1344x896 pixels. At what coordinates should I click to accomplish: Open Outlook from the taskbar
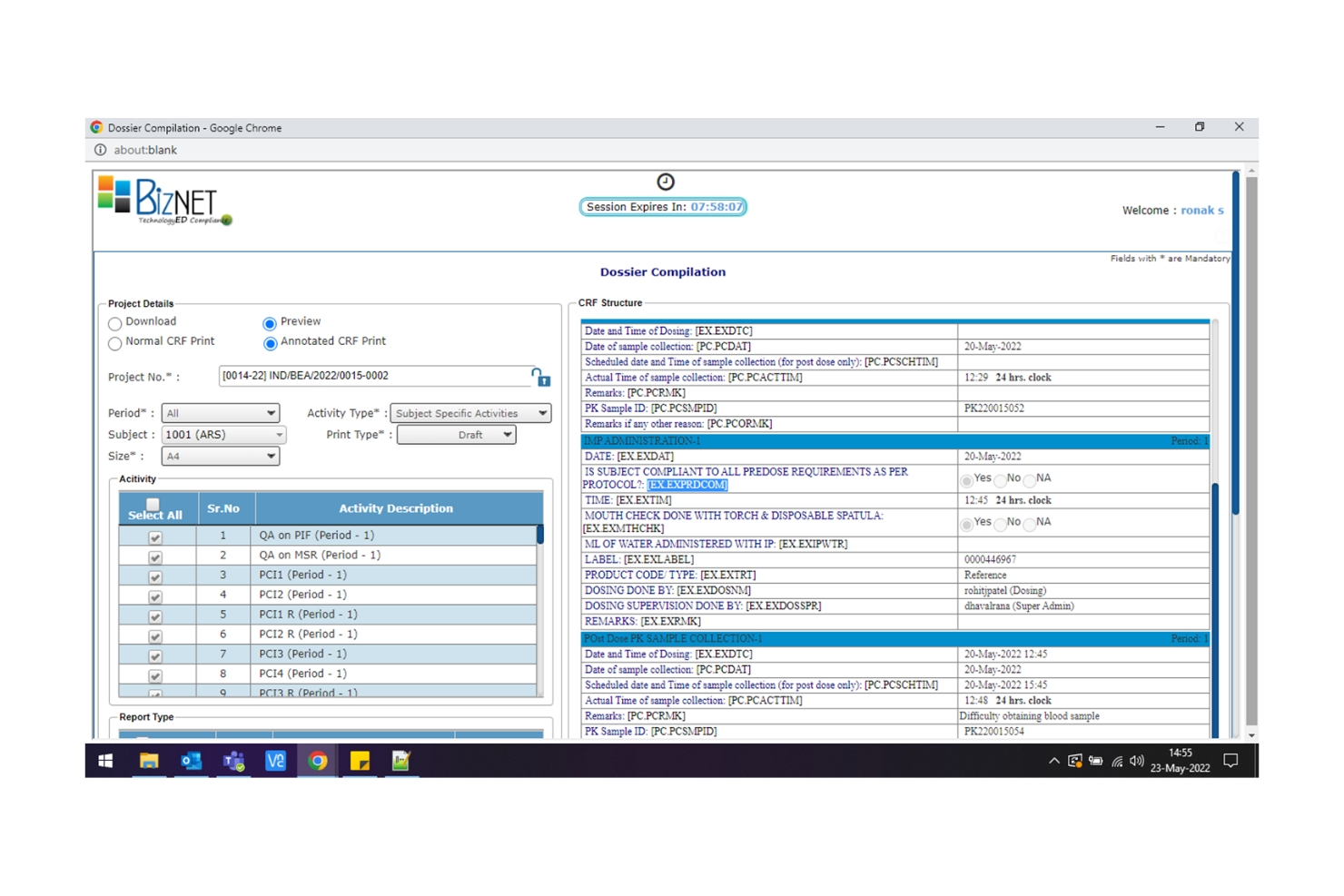pos(191,761)
